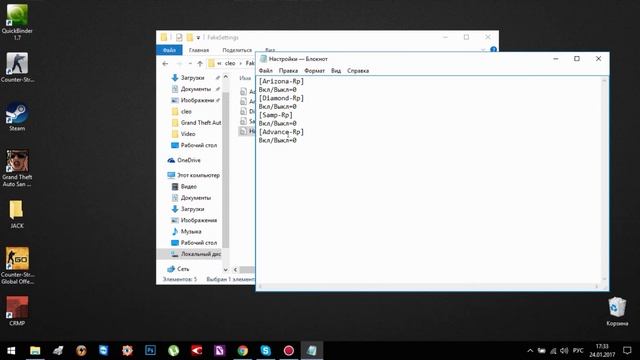
Task: Select Локальный диск in Explorer sidebar
Action: (200, 254)
